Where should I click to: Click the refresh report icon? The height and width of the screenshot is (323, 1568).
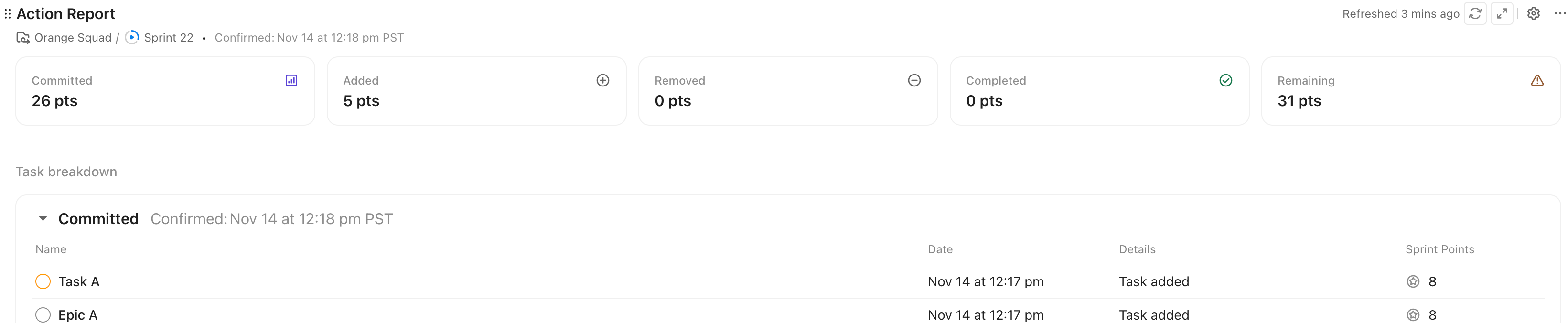(1475, 13)
